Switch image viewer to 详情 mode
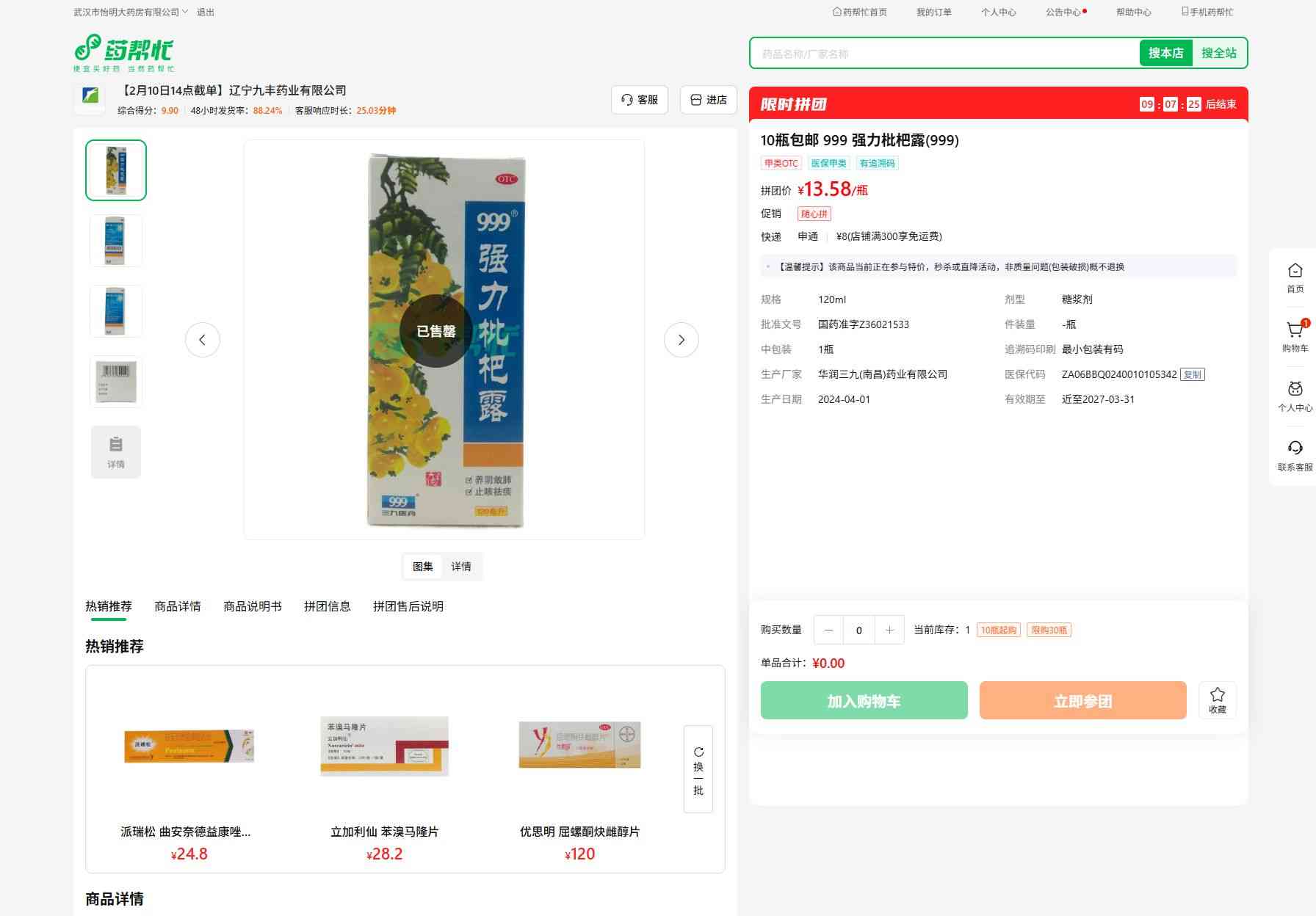This screenshot has width=1316, height=916. click(x=461, y=567)
